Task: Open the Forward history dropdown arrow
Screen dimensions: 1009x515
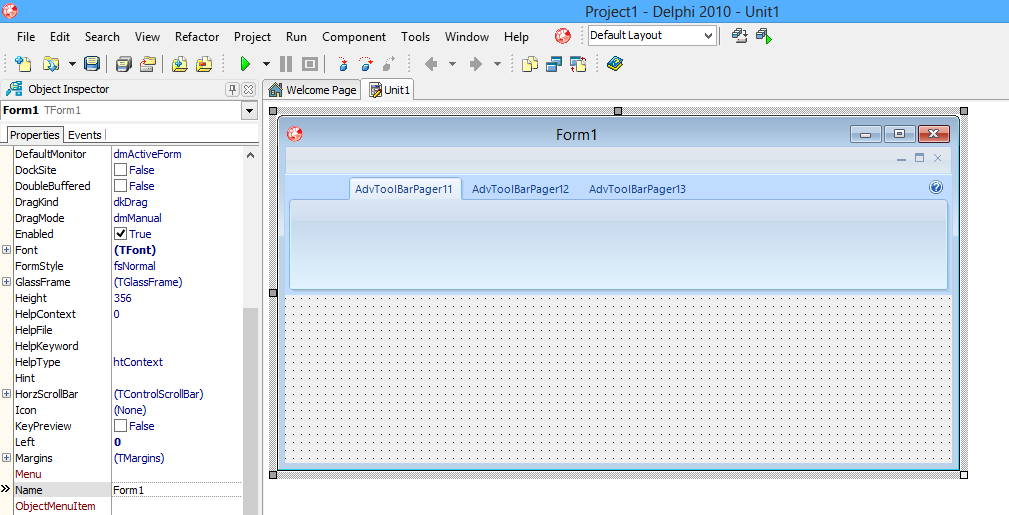Action: click(497, 64)
